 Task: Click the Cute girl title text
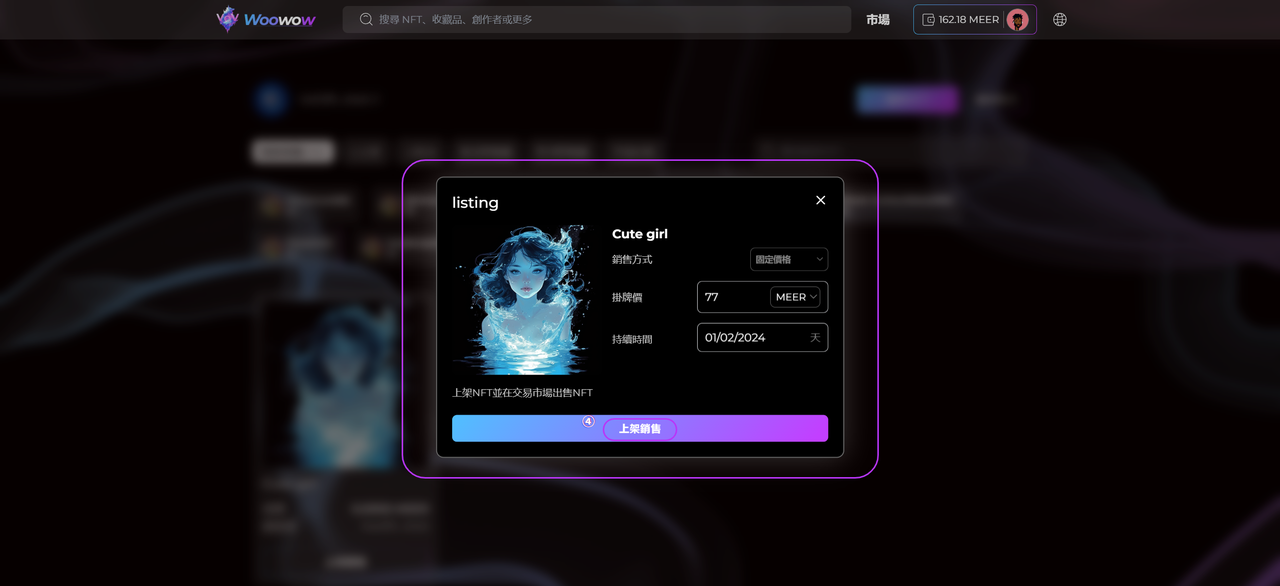click(x=640, y=234)
